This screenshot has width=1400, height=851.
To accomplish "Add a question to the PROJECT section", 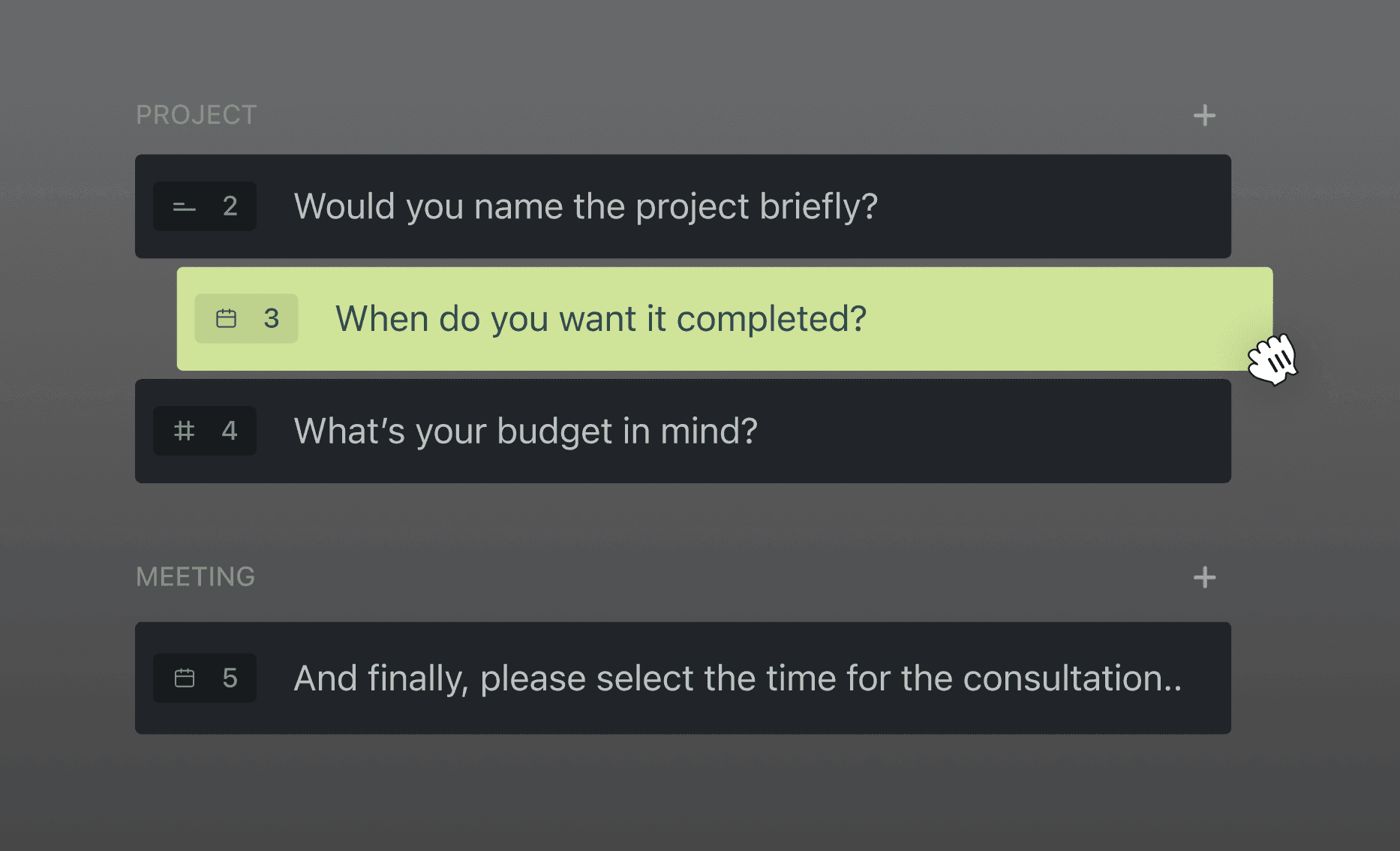I will pos(1204,116).
